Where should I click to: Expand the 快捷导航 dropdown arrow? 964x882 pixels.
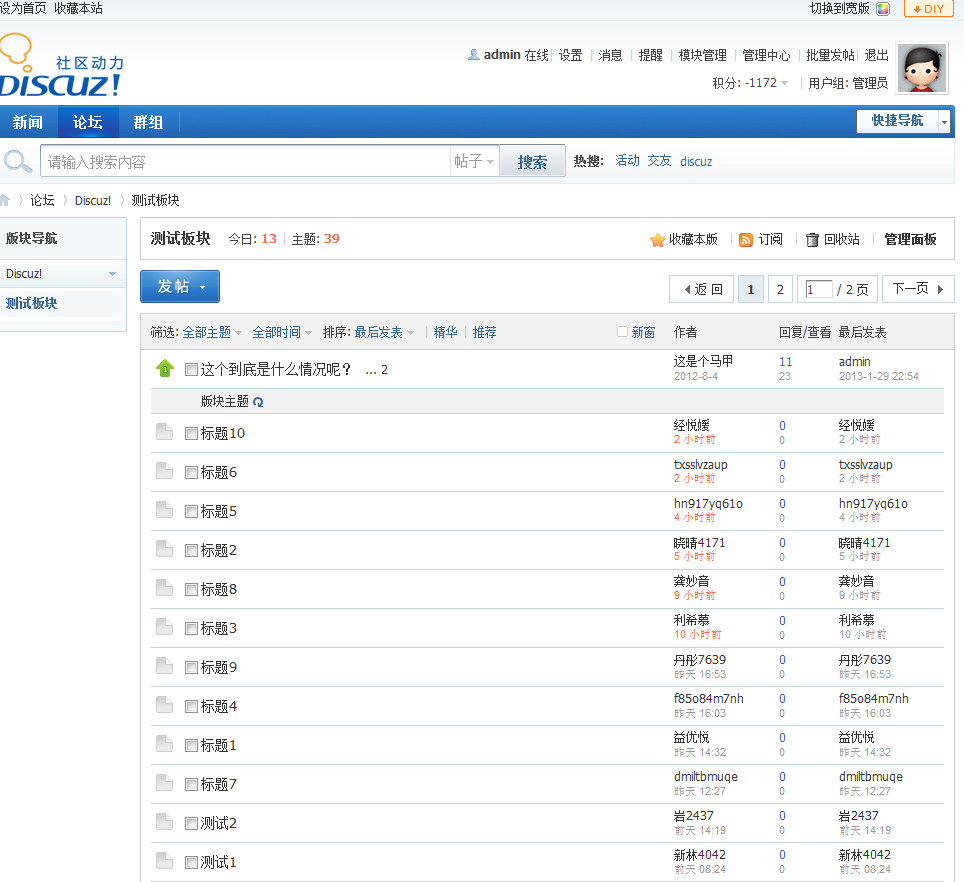click(944, 122)
